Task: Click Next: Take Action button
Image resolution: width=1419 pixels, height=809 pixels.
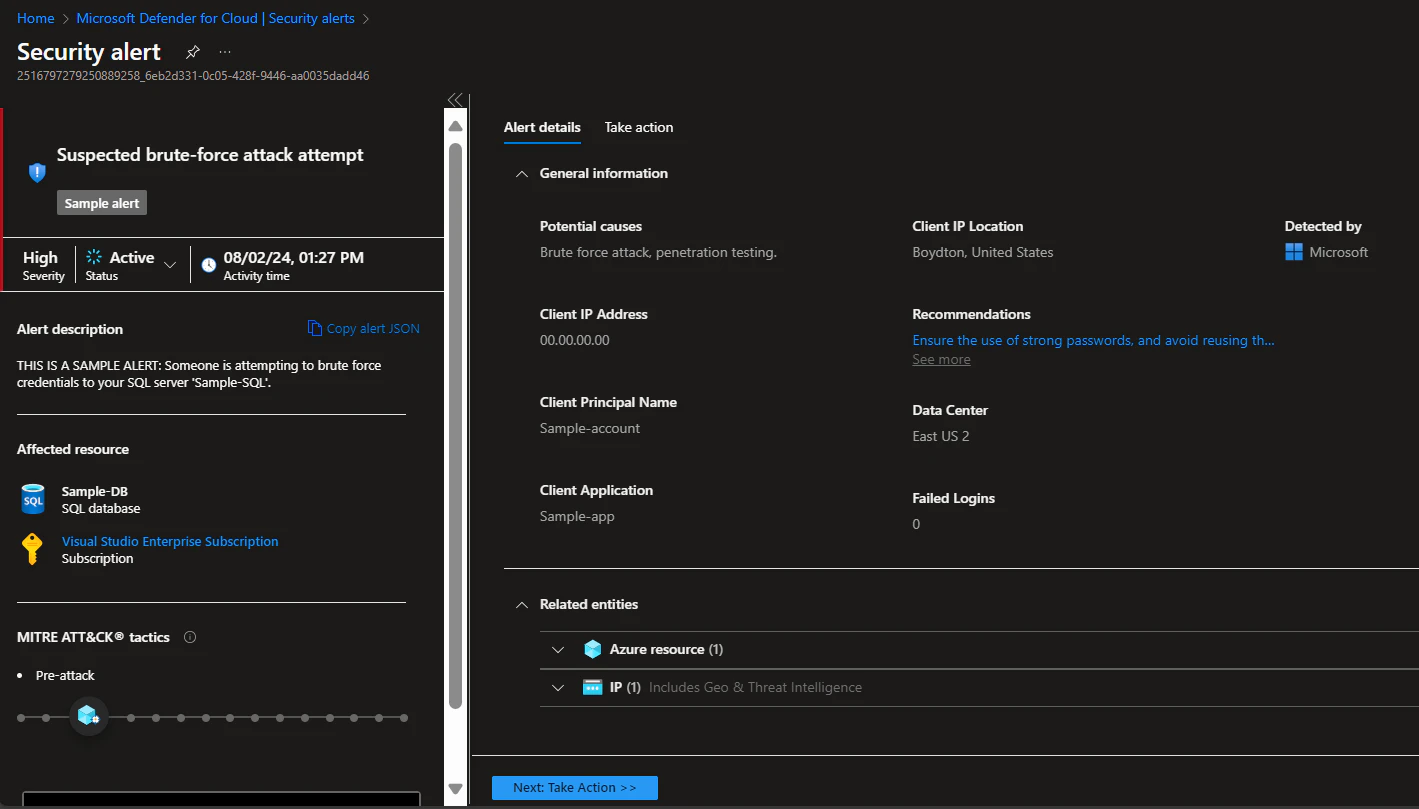Action: (575, 787)
